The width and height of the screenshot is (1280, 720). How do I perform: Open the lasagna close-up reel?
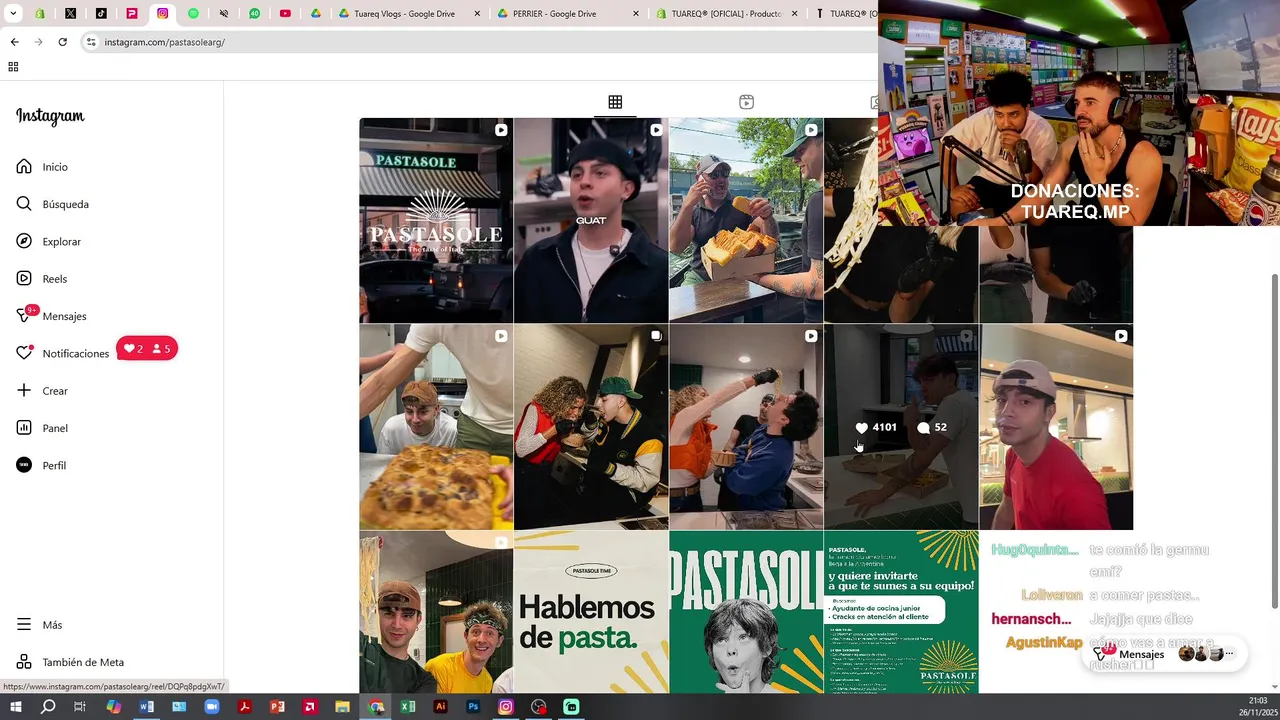pos(436,427)
